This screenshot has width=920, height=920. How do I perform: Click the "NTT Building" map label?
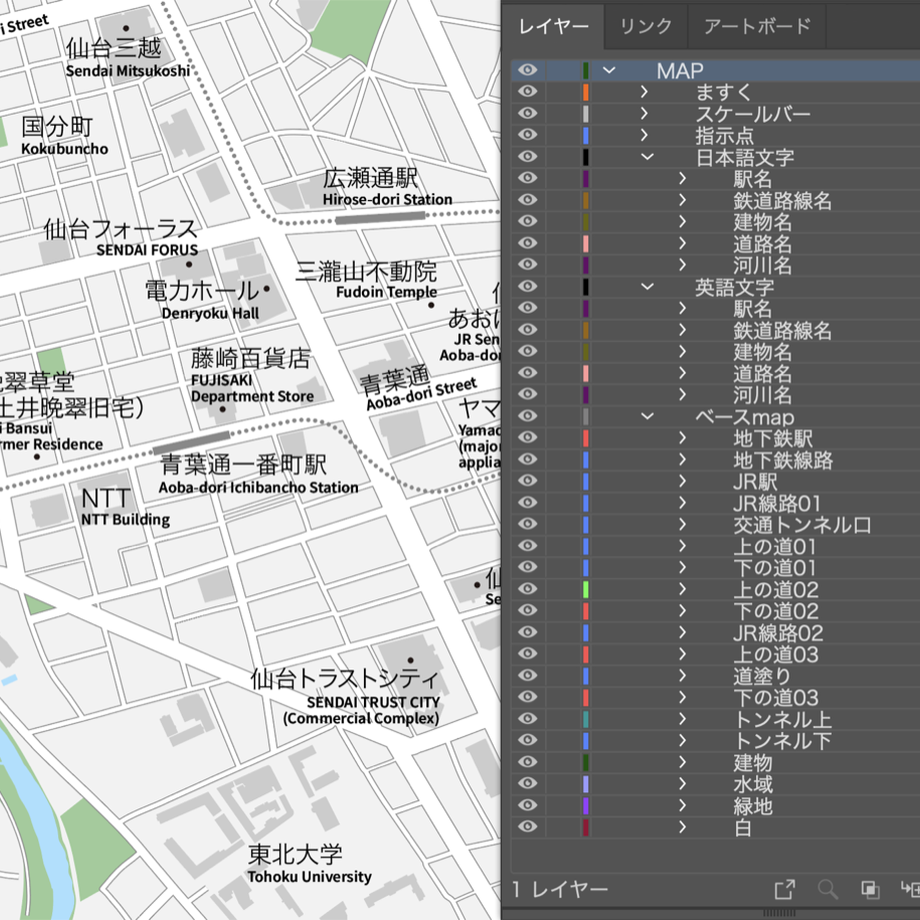click(x=126, y=519)
